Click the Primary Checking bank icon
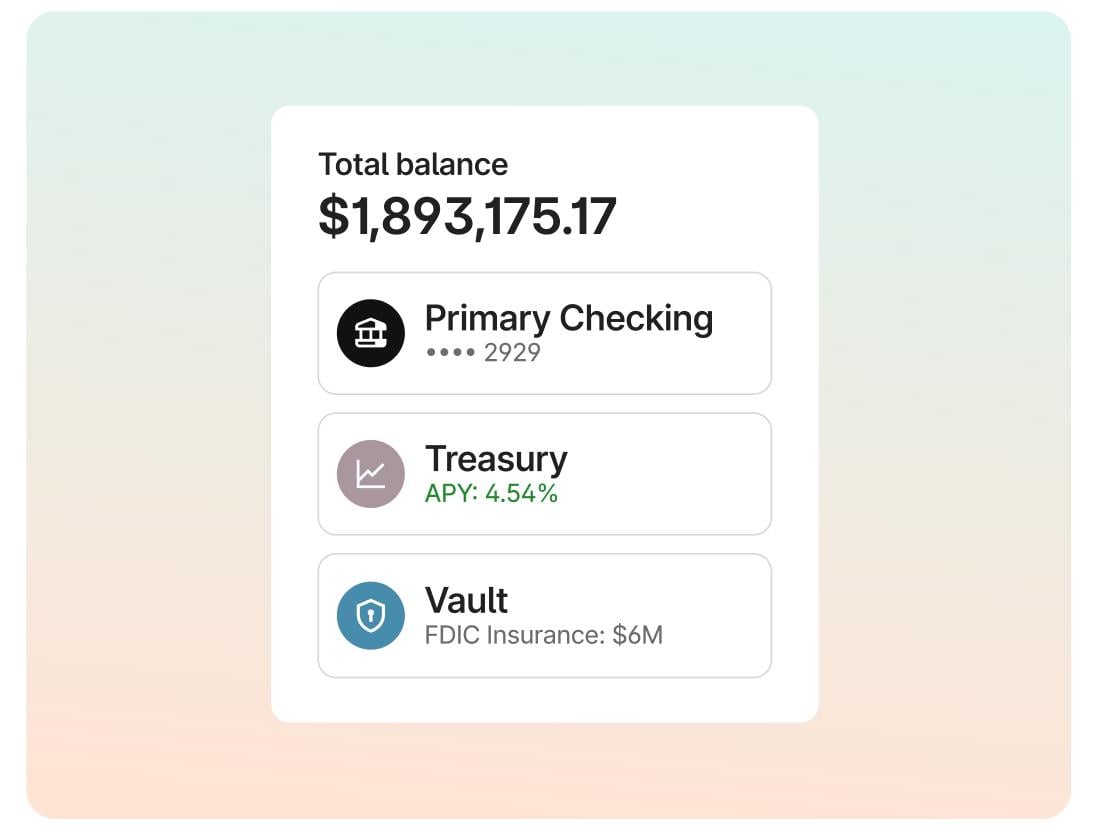The width and height of the screenshot is (1094, 836). [x=371, y=332]
